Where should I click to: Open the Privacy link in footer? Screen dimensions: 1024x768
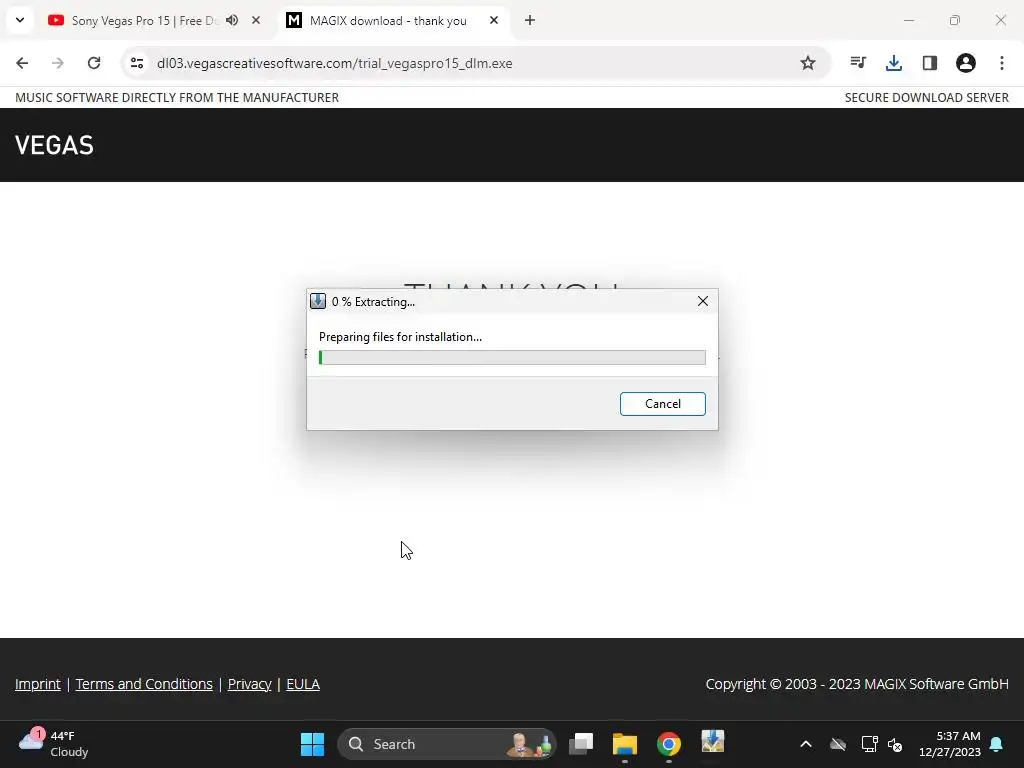tap(249, 684)
